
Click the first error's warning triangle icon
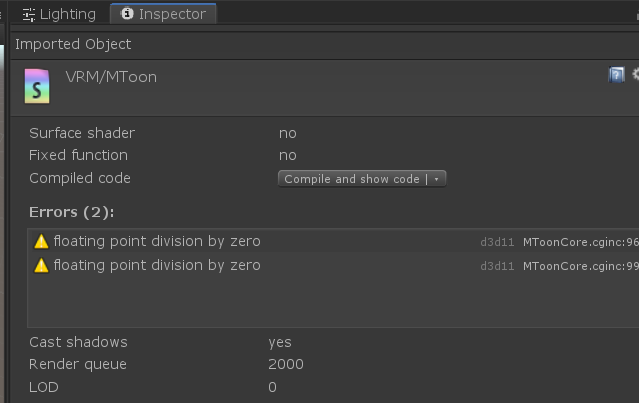tap(41, 241)
